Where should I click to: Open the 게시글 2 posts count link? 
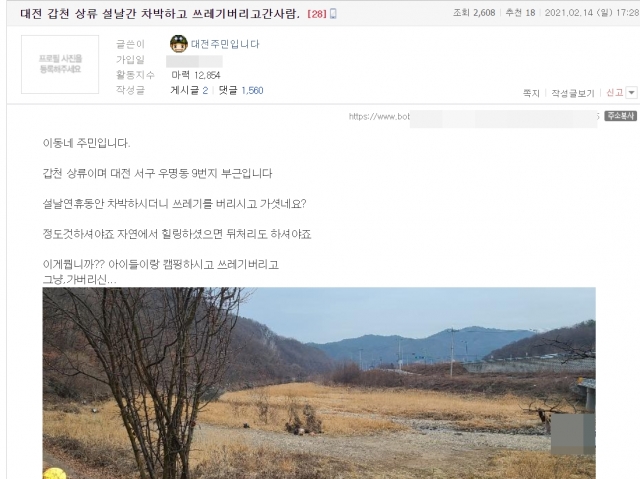[189, 90]
